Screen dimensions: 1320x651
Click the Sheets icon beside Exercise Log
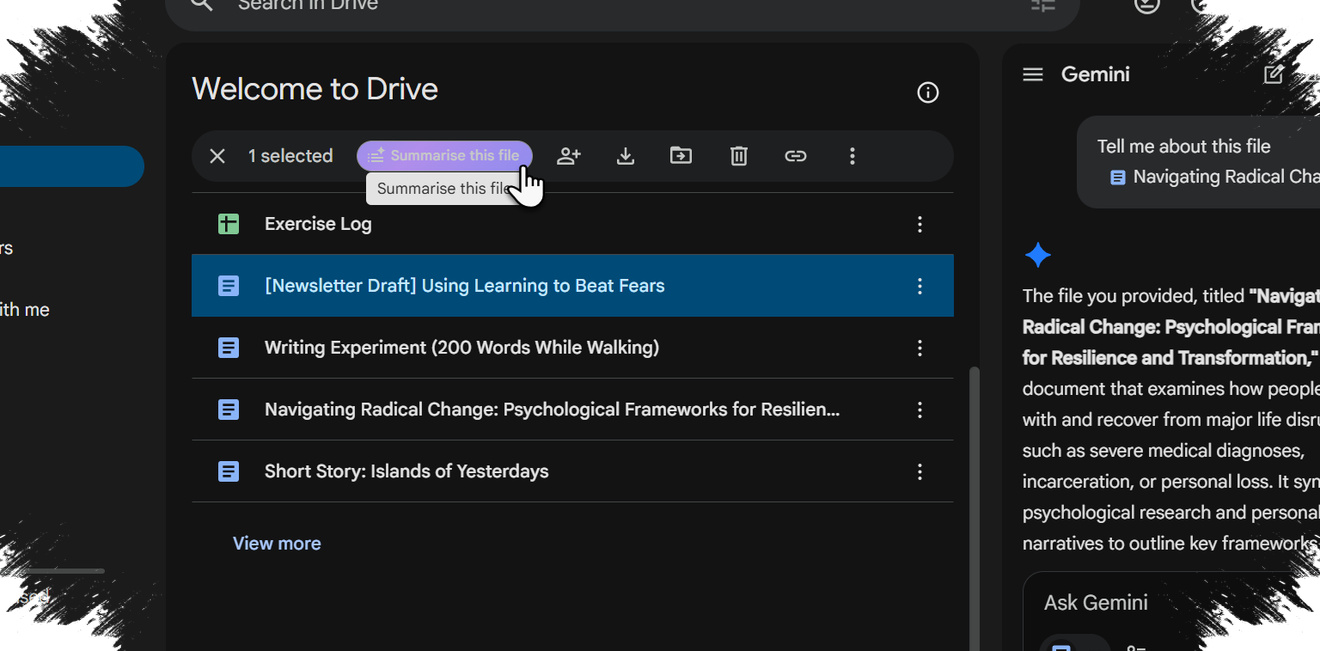pos(229,224)
